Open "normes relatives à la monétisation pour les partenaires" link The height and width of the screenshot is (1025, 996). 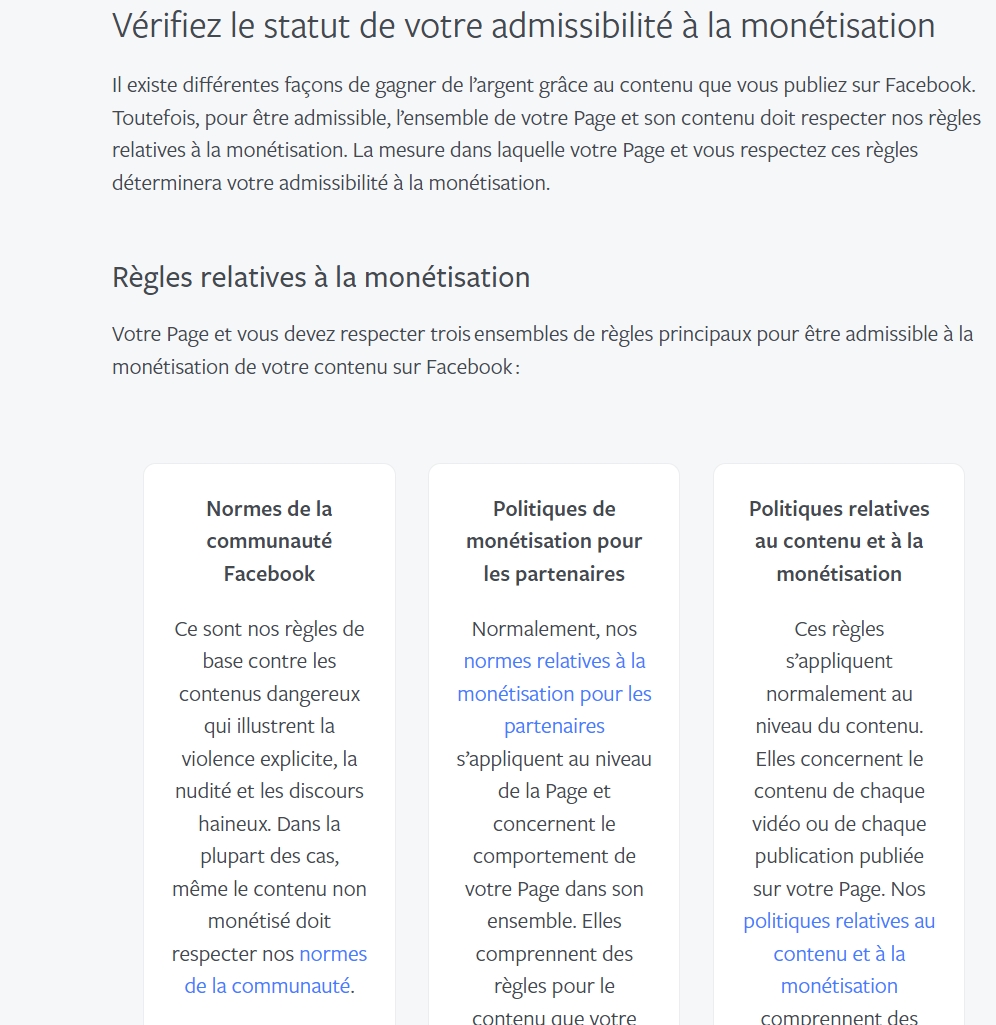[x=554, y=693]
